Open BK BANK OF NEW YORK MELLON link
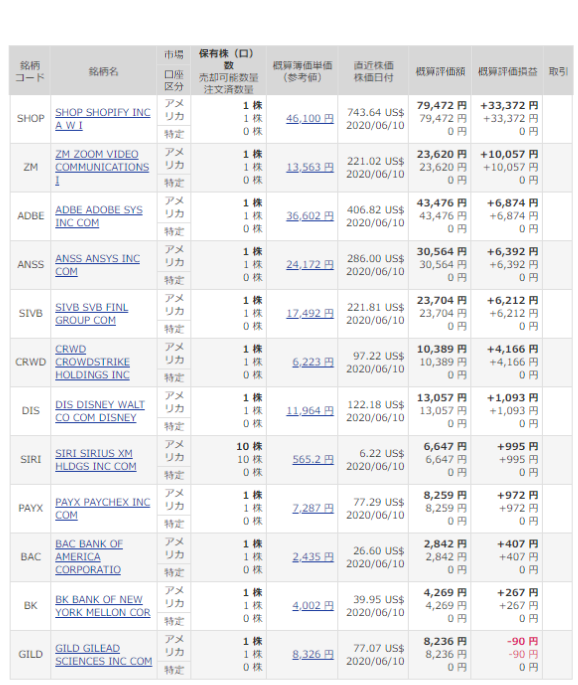 point(103,606)
